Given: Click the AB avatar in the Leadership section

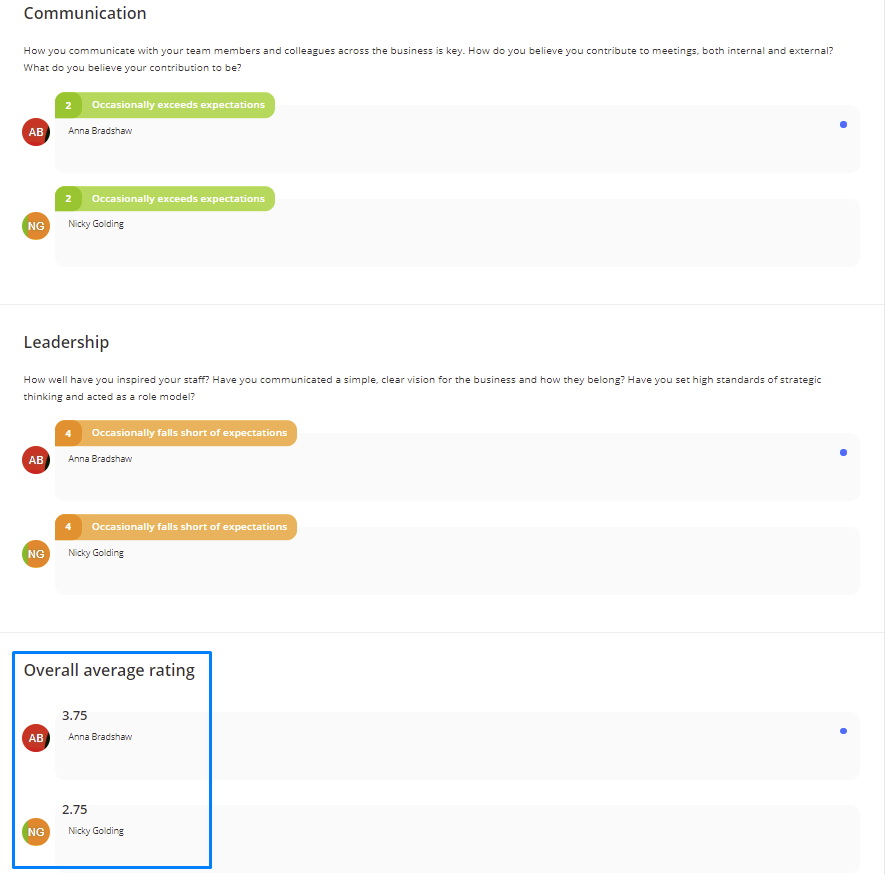Looking at the screenshot, I should 36,460.
